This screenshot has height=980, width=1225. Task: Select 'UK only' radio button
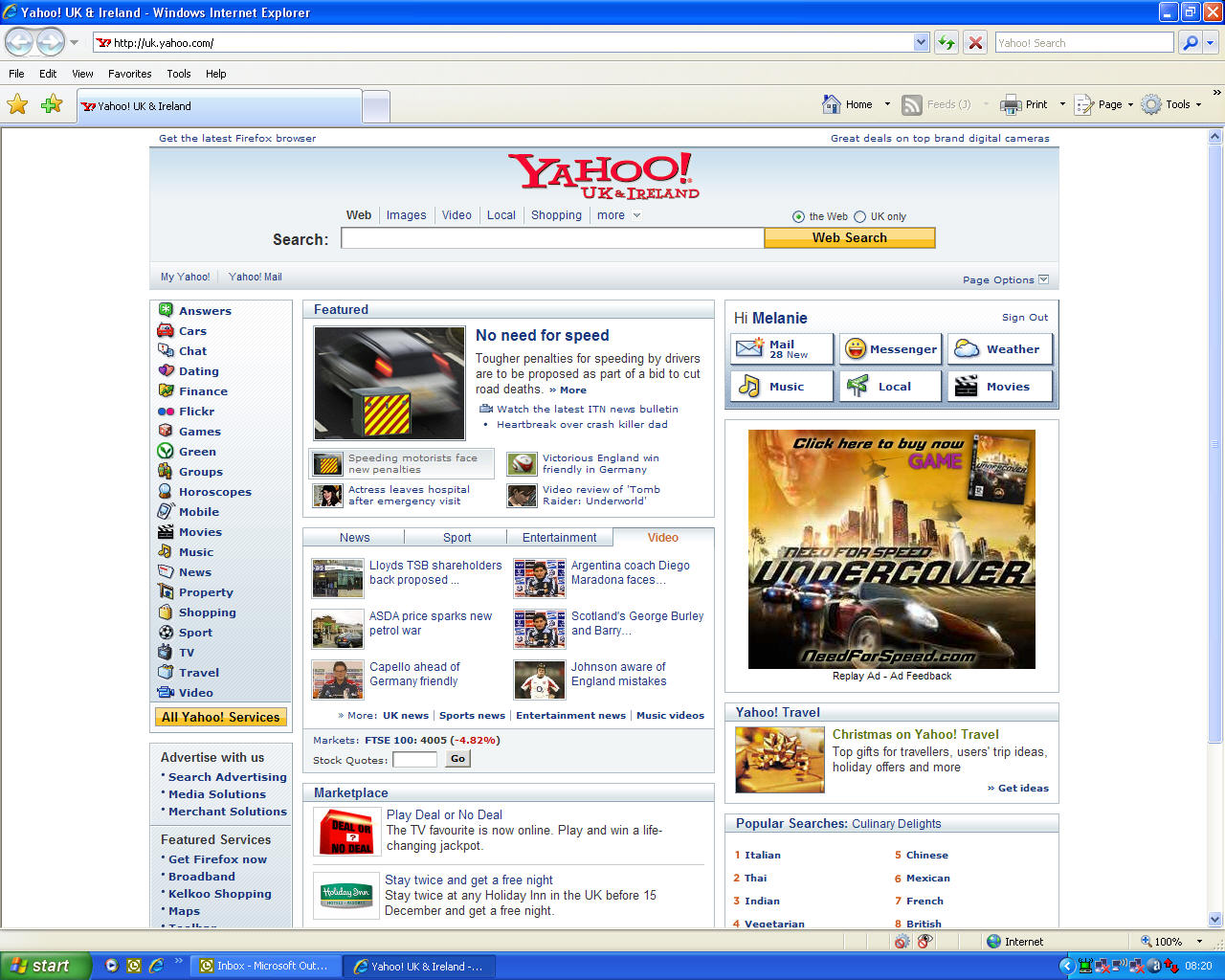click(x=859, y=216)
